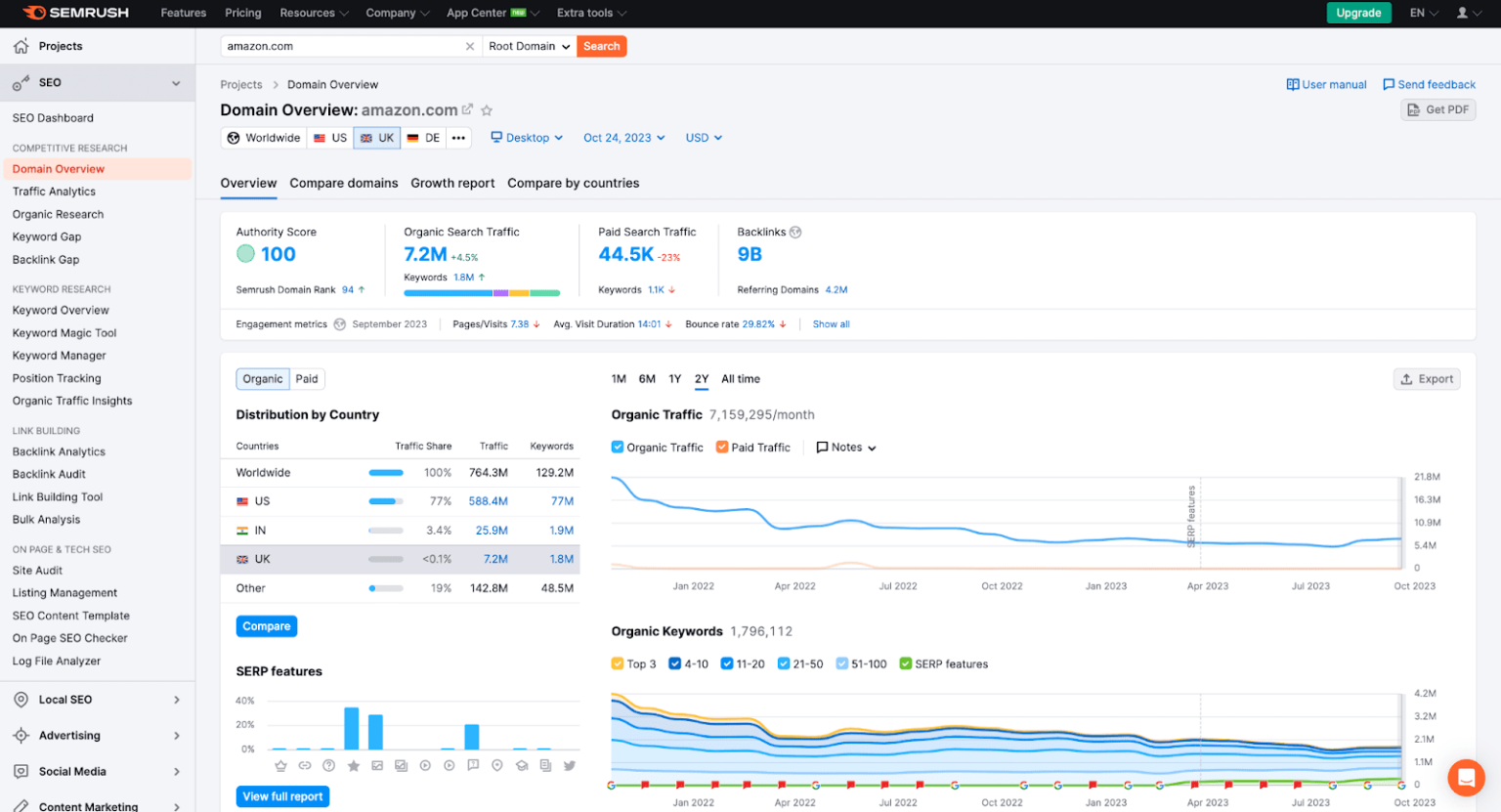The width and height of the screenshot is (1501, 812).
Task: Click the Twitter icon under SERP features chart
Action: coord(568,765)
